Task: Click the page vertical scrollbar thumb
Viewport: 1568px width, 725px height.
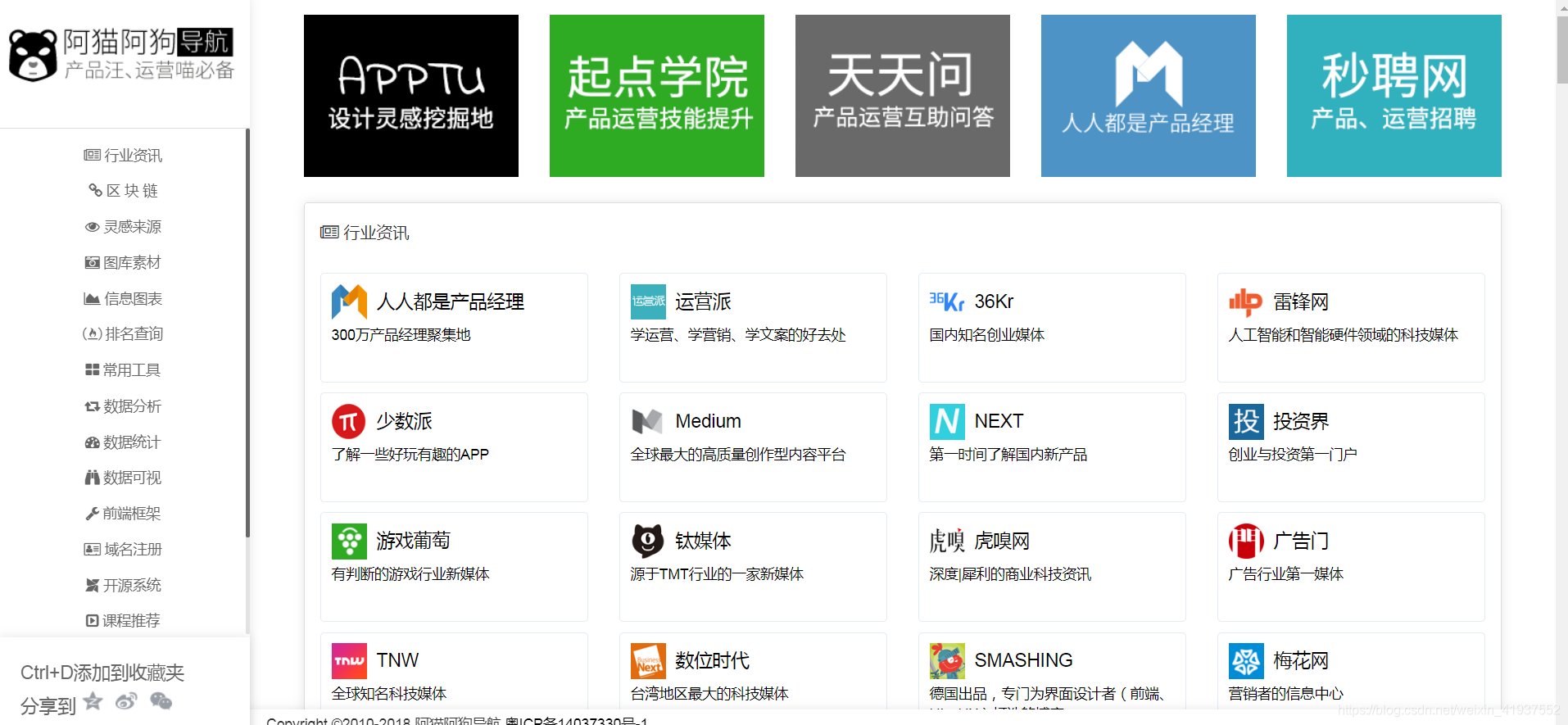Action: coord(1561,49)
